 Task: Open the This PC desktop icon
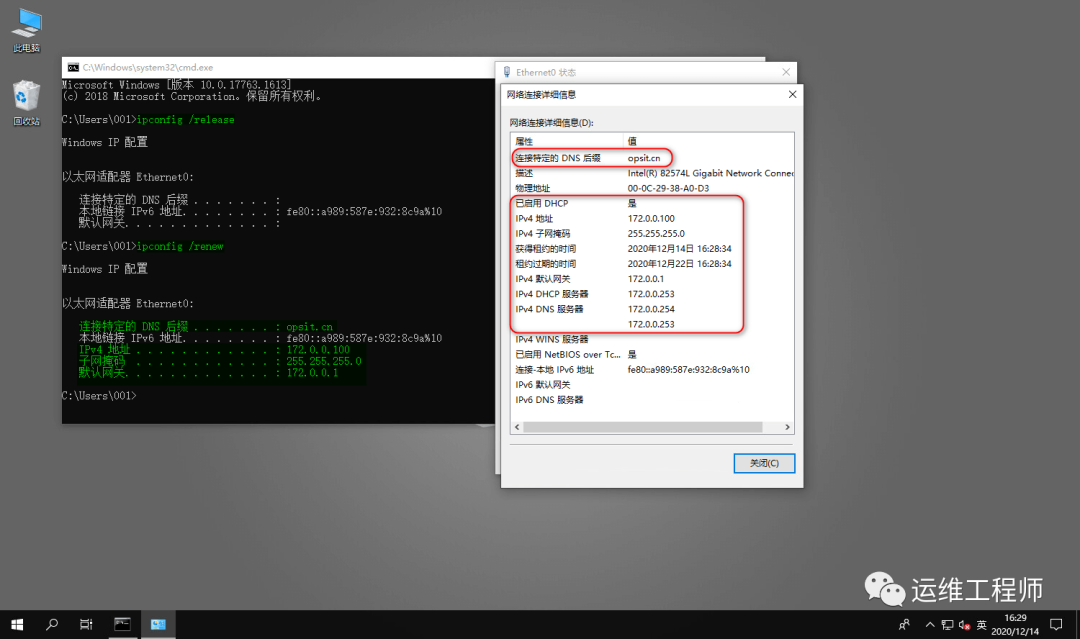(26, 31)
